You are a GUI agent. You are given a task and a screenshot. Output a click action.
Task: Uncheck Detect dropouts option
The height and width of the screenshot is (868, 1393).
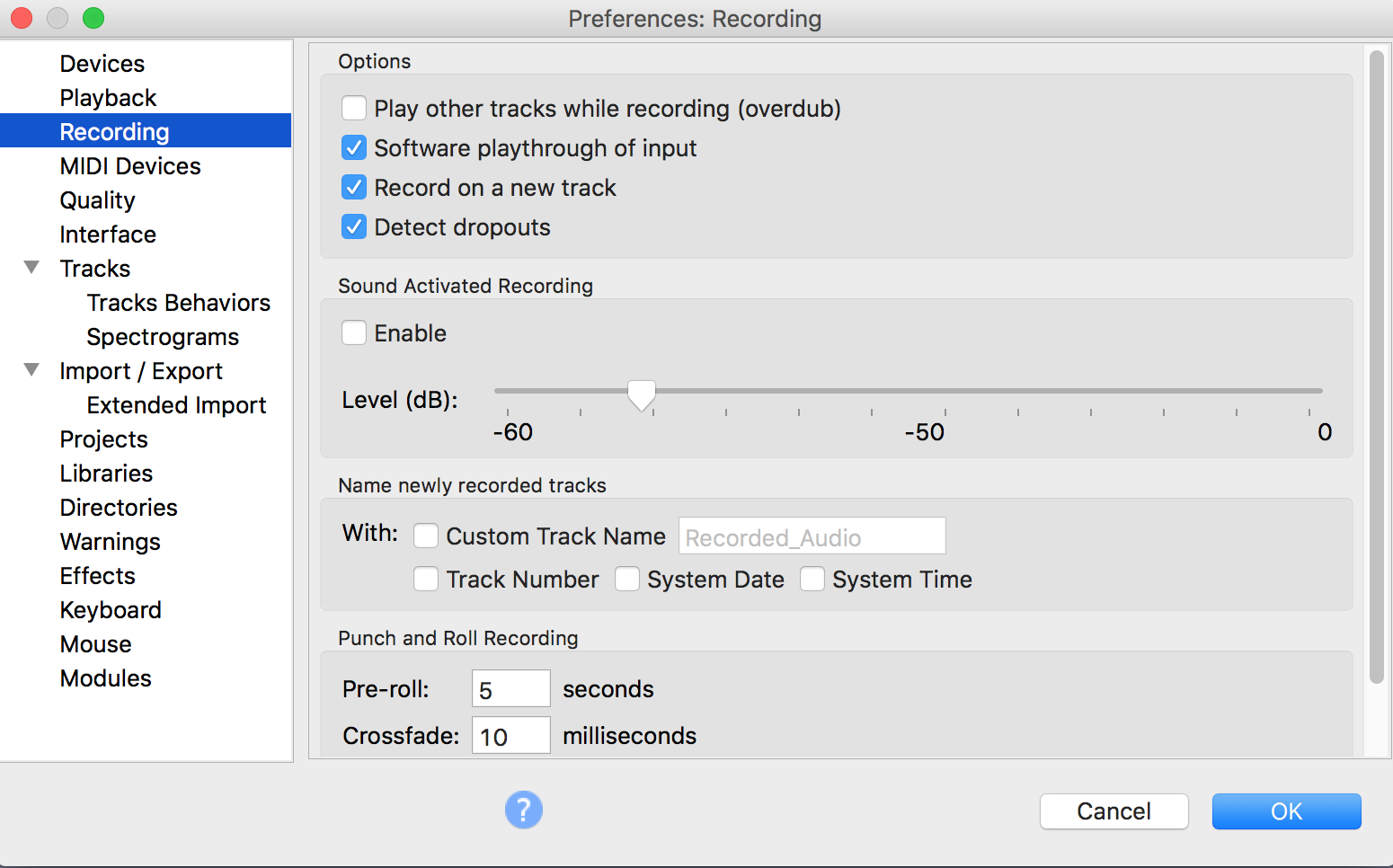(354, 227)
